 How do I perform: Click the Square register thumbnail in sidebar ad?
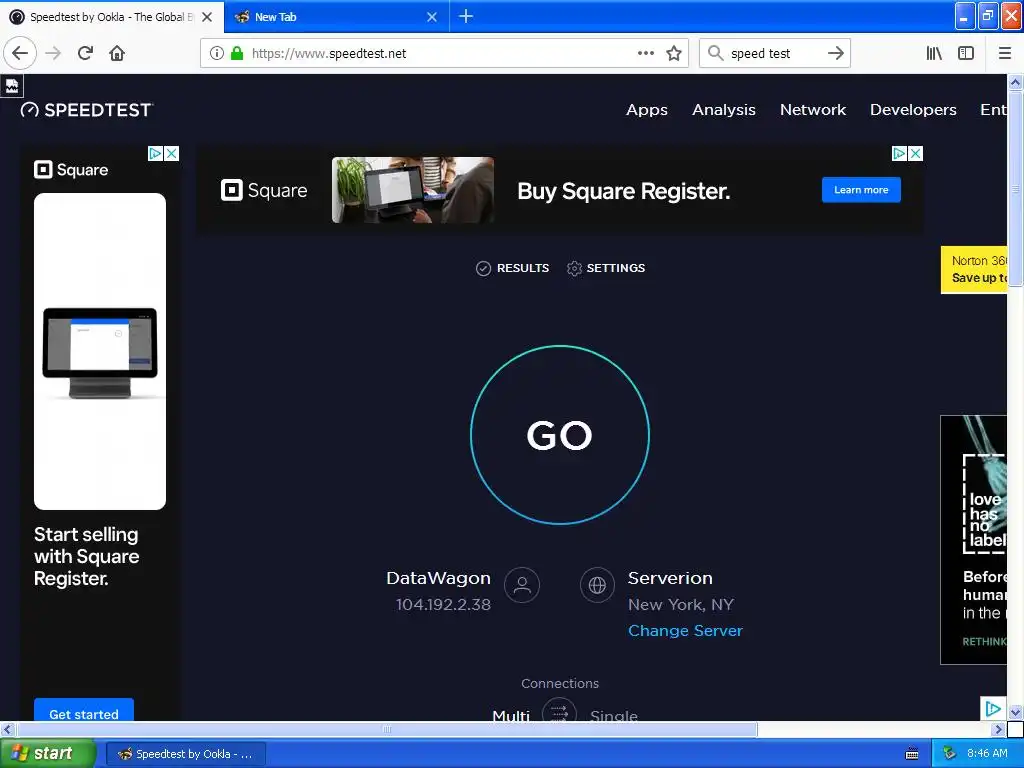100,351
